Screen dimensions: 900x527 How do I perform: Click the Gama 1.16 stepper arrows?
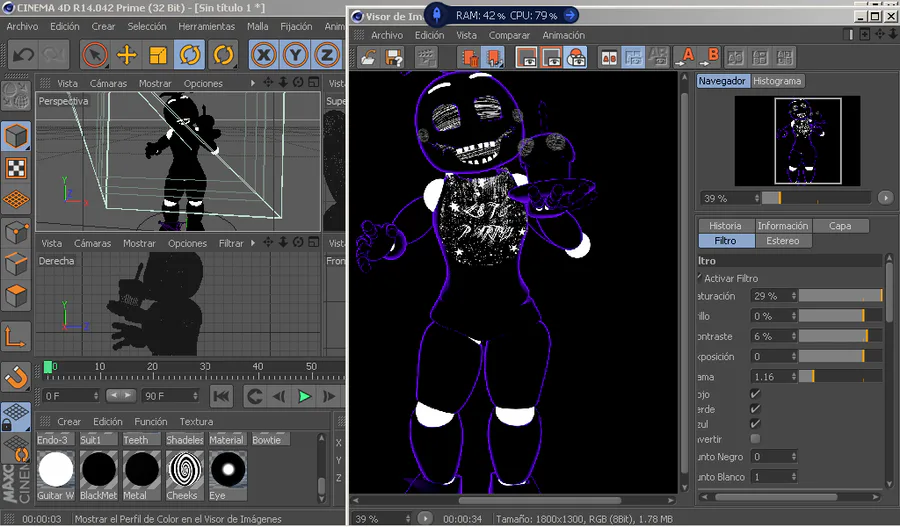tap(794, 377)
